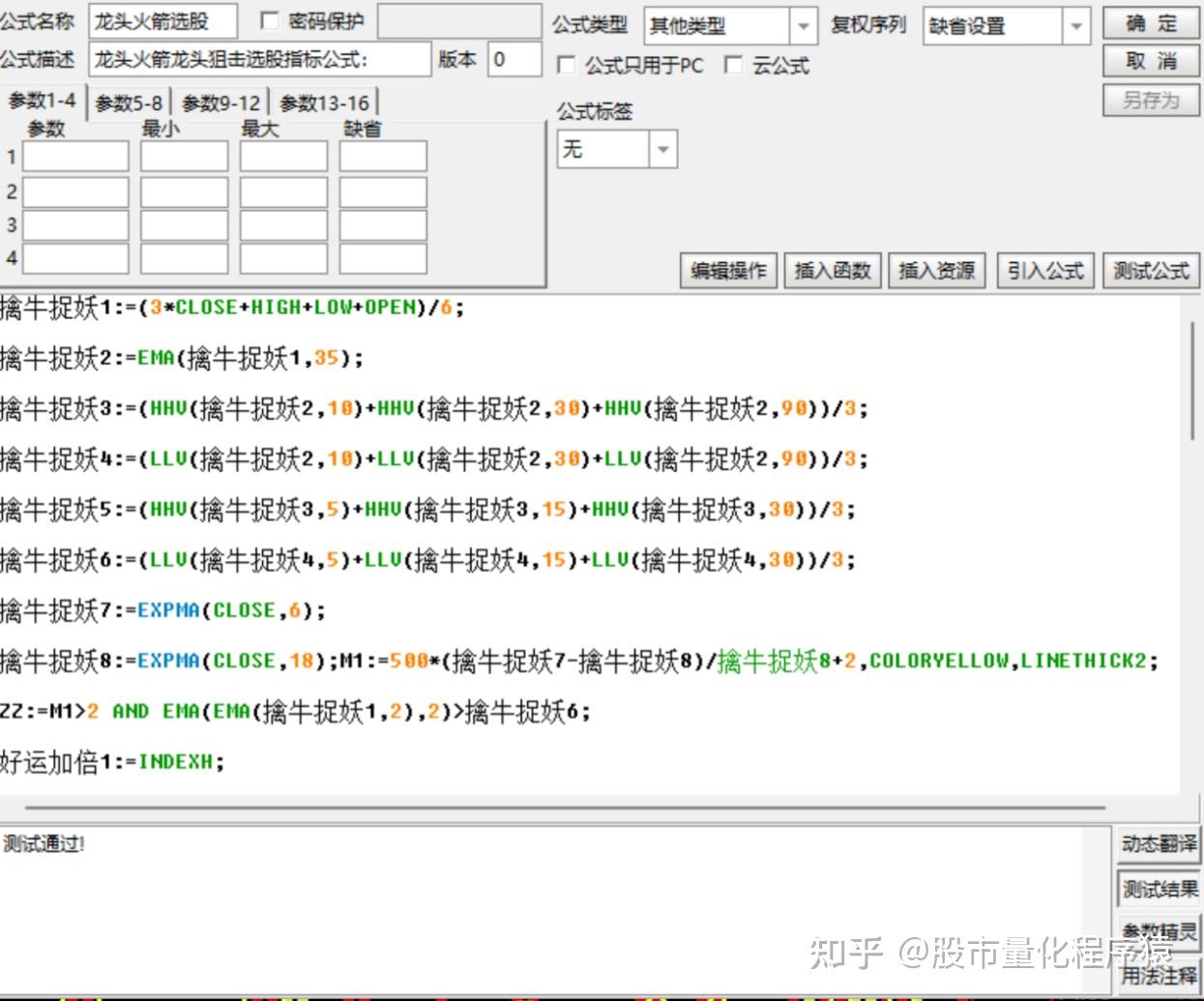Click row 1 parameter name field

tap(75, 156)
